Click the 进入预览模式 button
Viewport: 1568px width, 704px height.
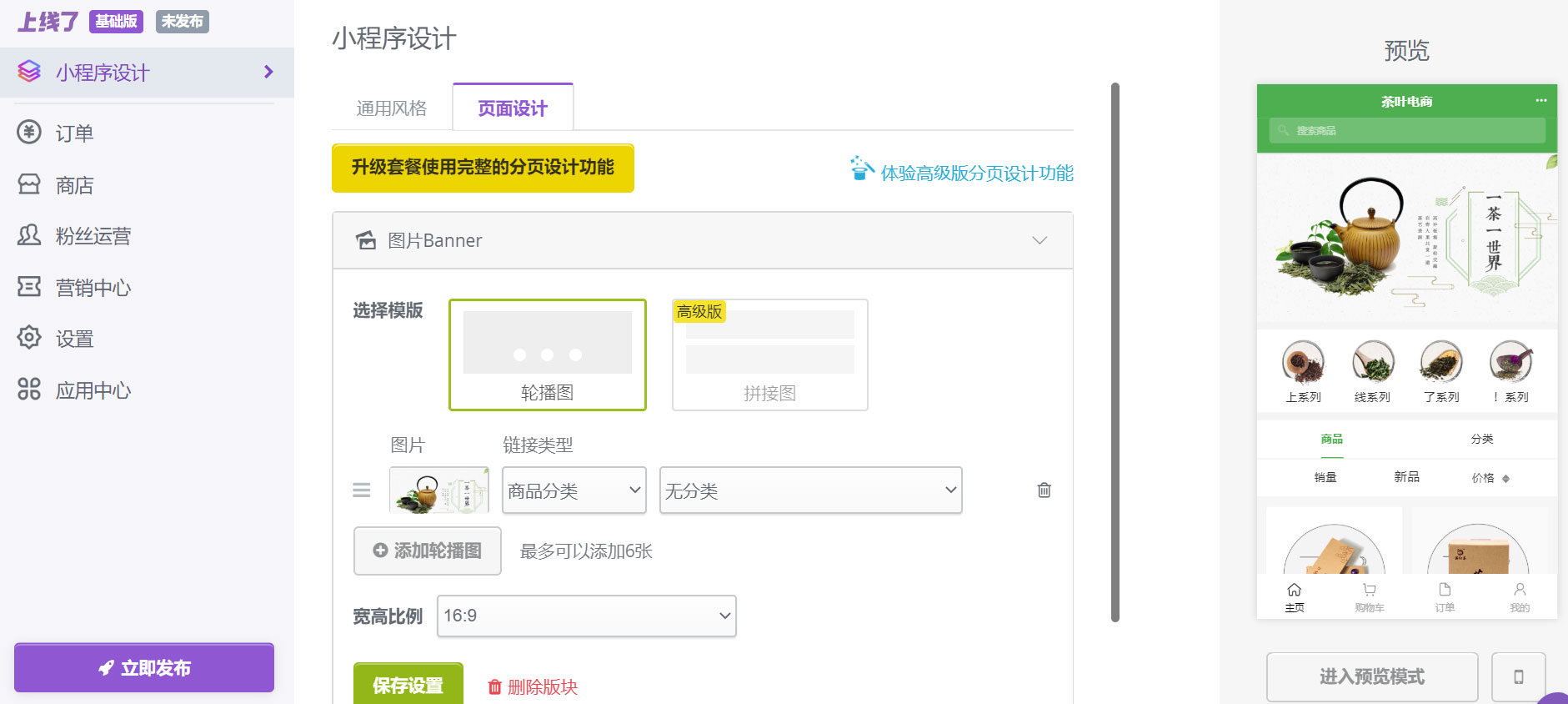[1372, 676]
